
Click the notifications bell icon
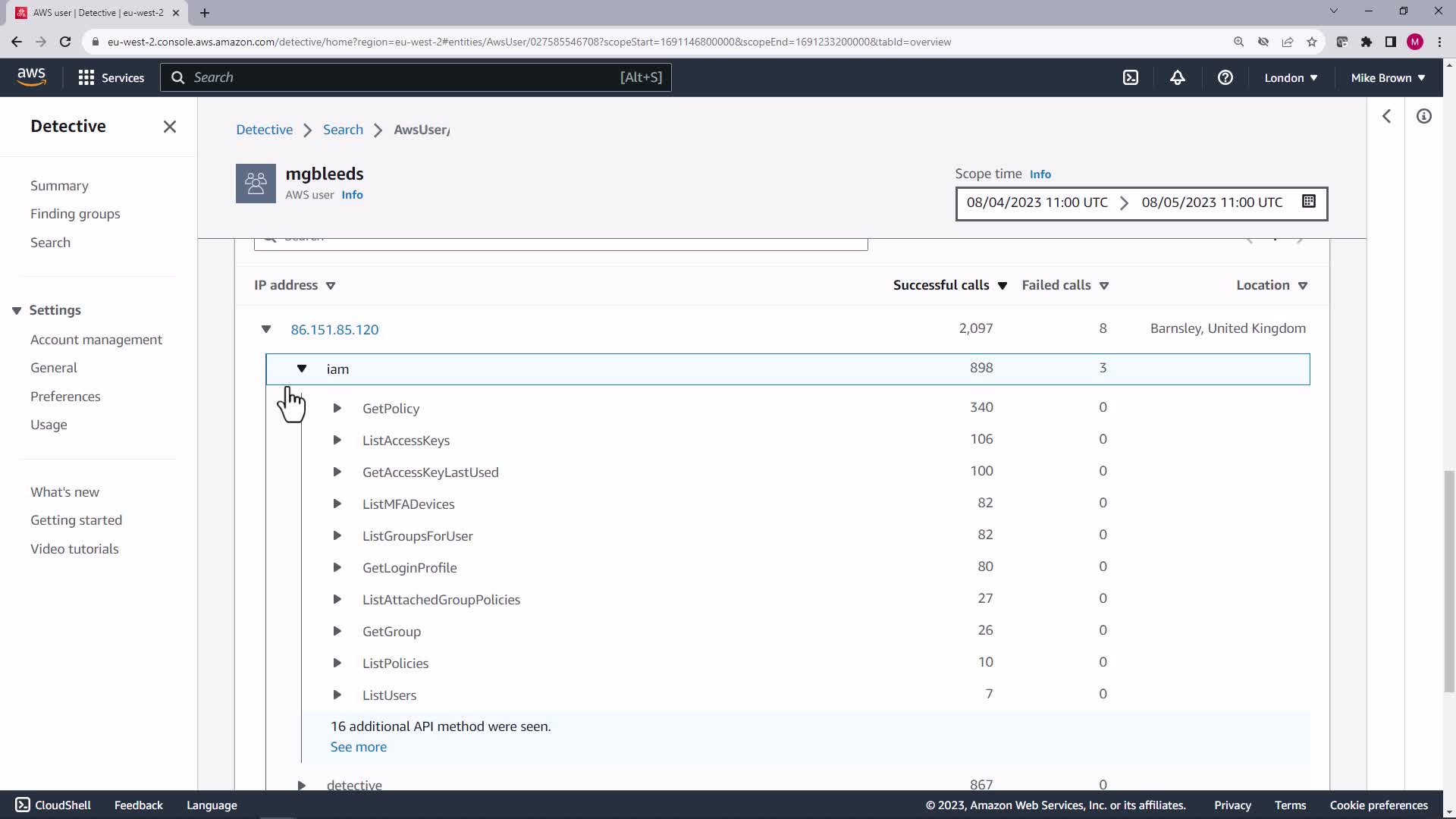(x=1177, y=77)
